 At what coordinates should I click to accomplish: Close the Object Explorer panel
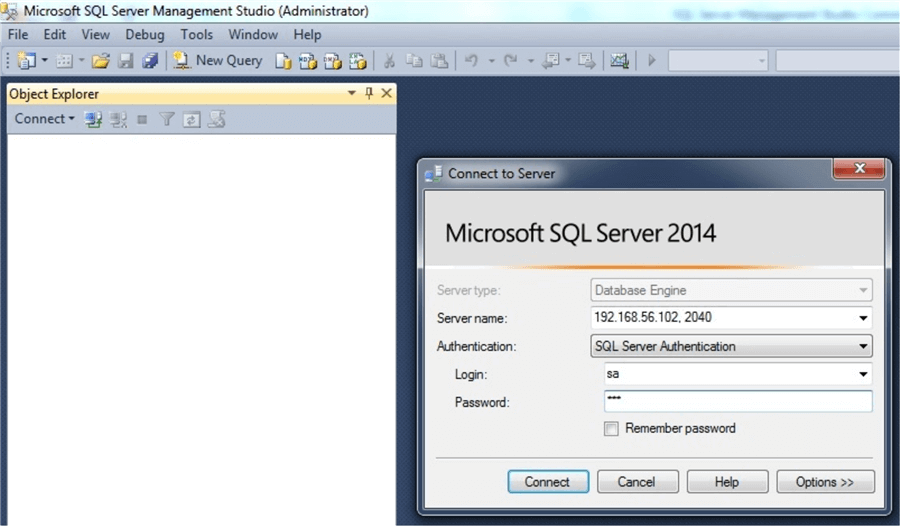[387, 93]
